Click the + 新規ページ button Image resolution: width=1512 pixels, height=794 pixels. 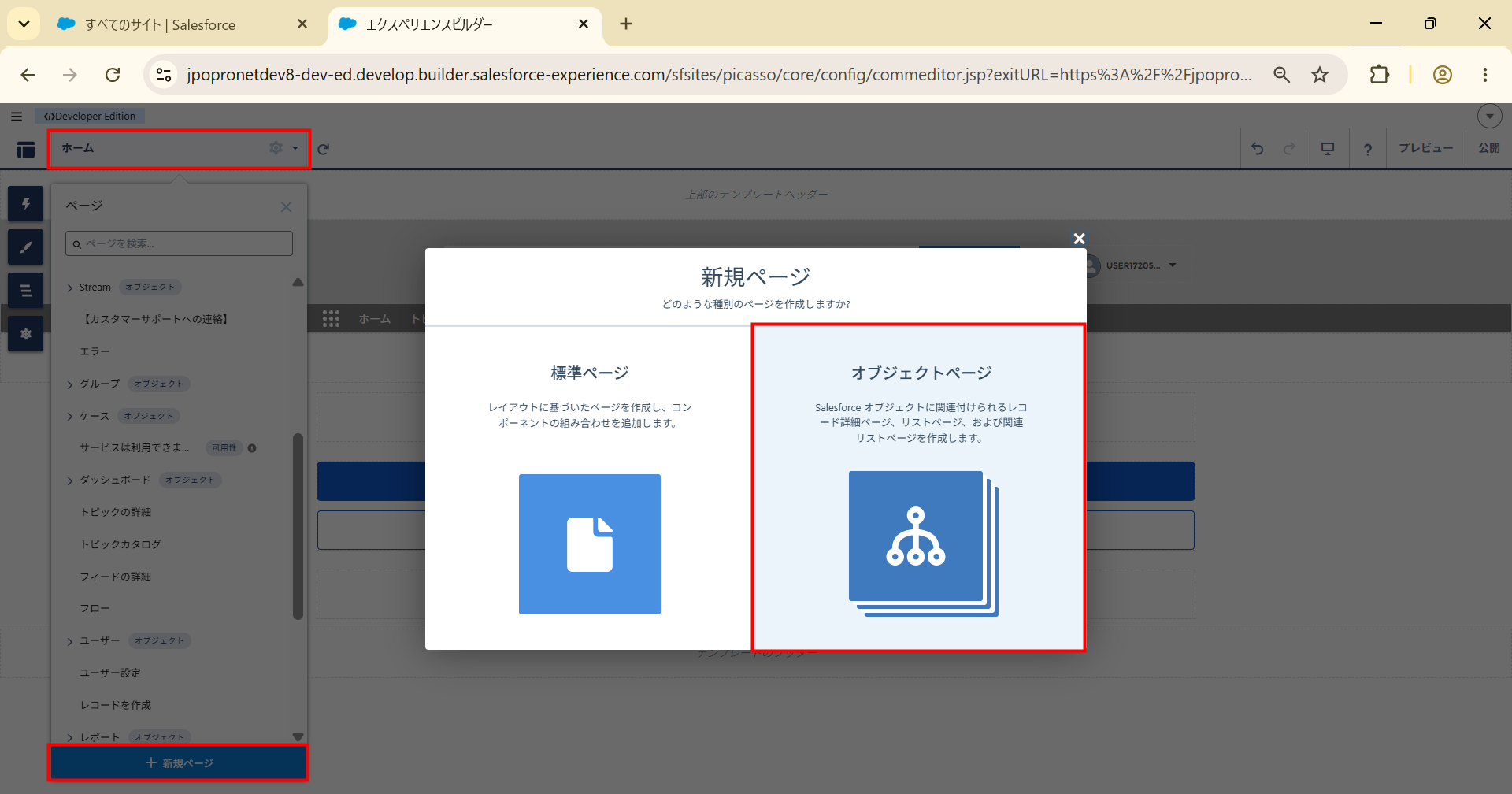179,762
